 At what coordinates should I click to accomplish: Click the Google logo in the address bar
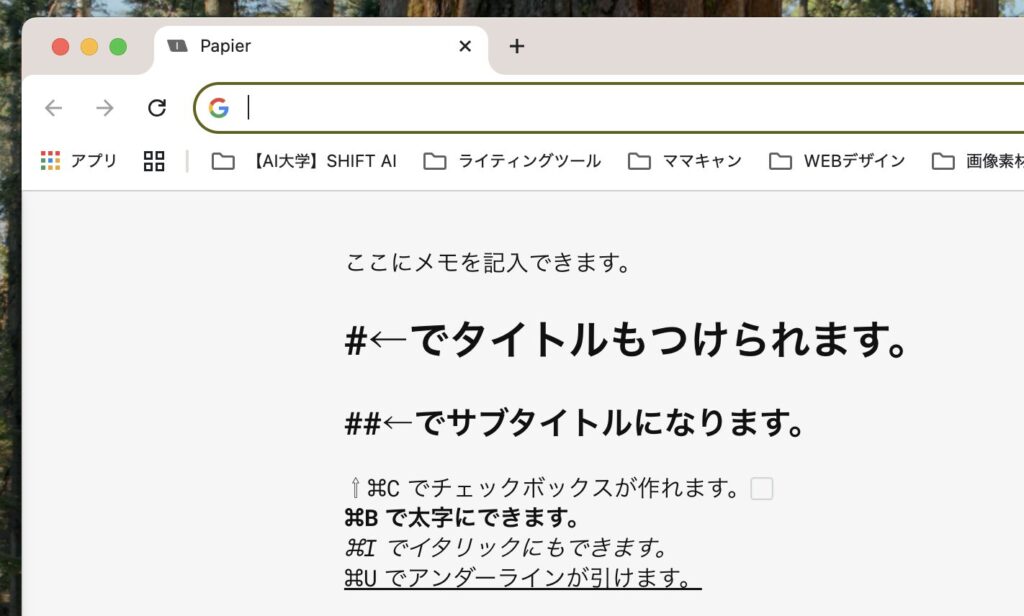point(219,108)
